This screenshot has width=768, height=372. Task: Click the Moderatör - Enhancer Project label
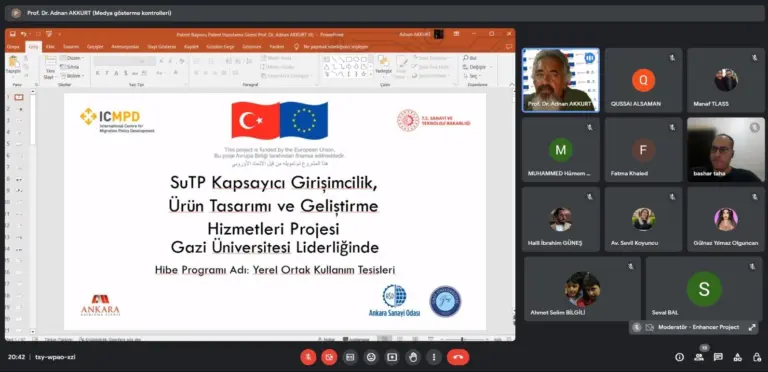[x=698, y=327]
